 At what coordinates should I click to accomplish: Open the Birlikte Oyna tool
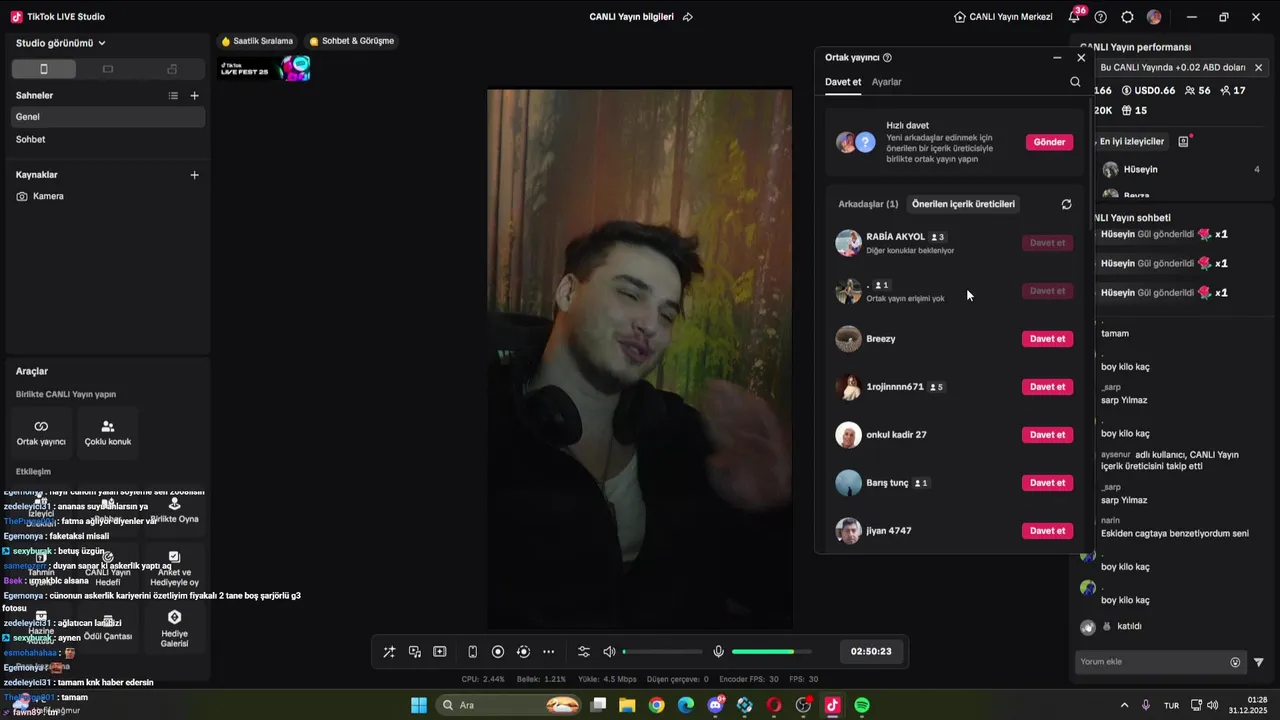(174, 511)
